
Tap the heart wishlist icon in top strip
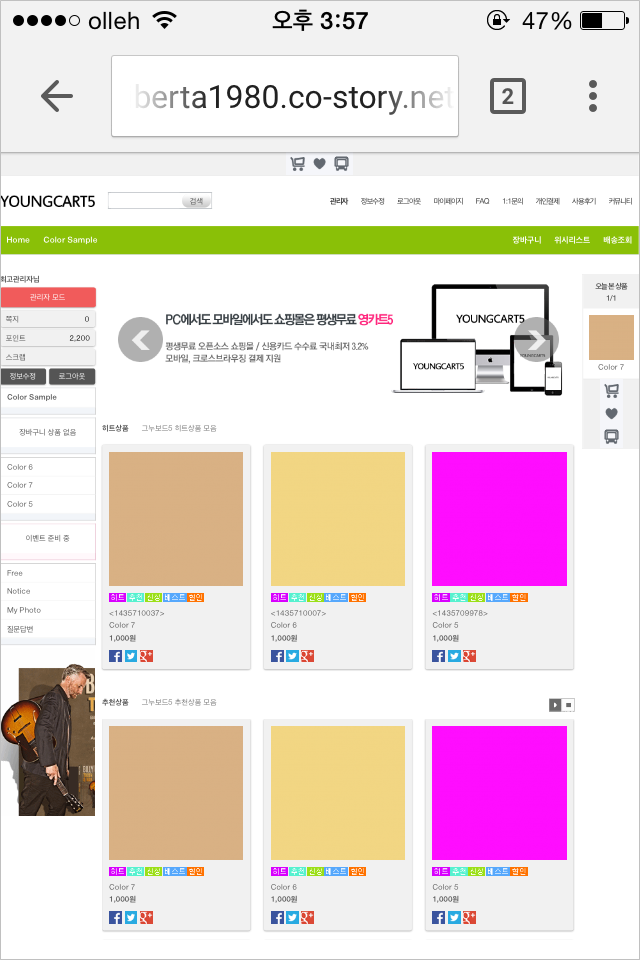319,164
